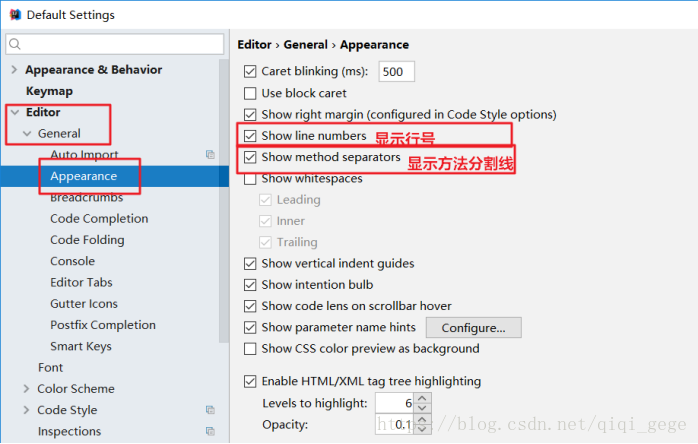Click the project-level icon beside Auto Import
Viewport: 698px width, 444px height.
pos(210,155)
